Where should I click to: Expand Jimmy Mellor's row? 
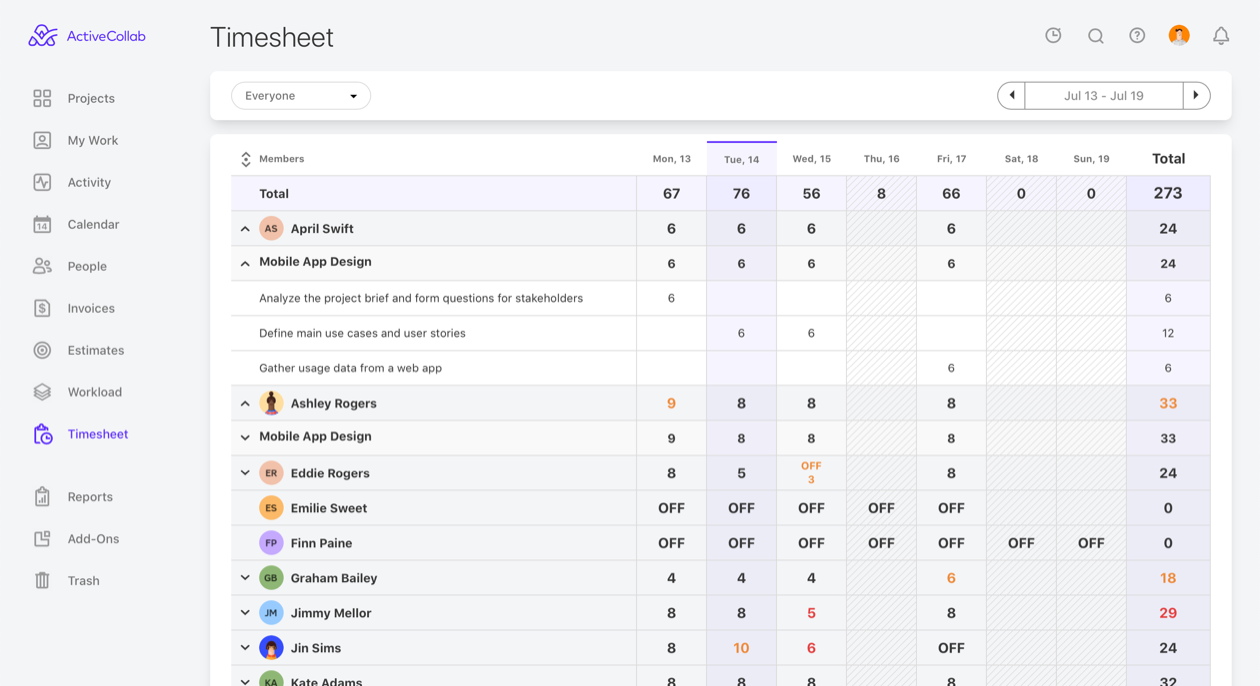pos(245,613)
